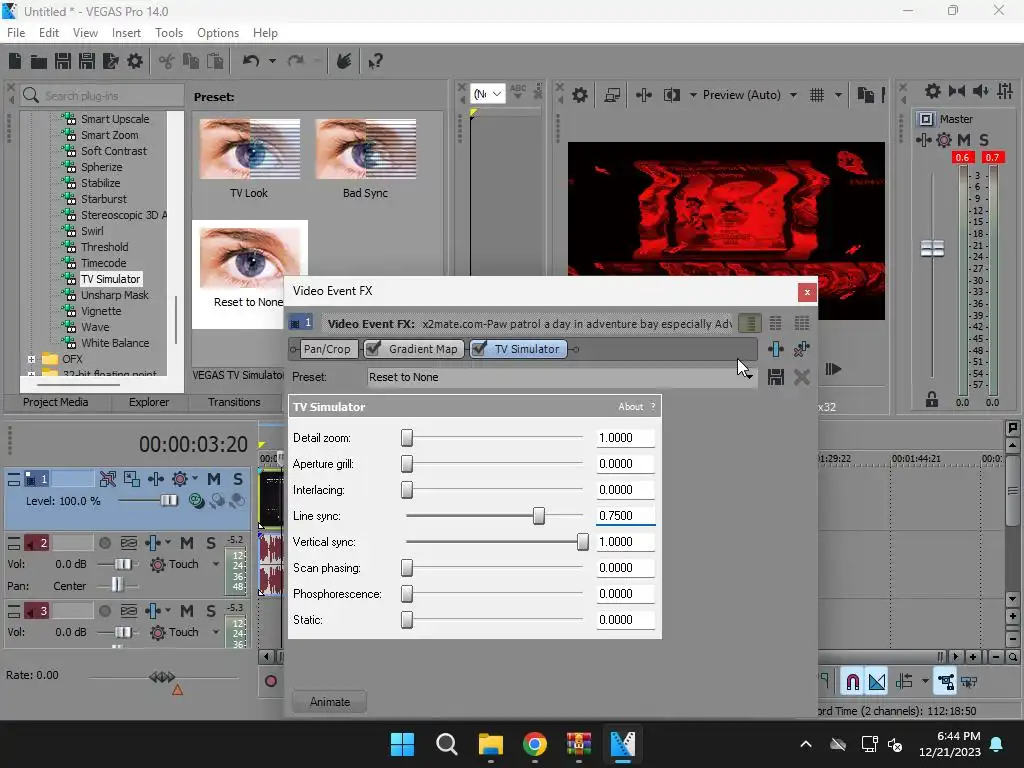
Task: Click the Undo arrow icon
Action: click(251, 61)
